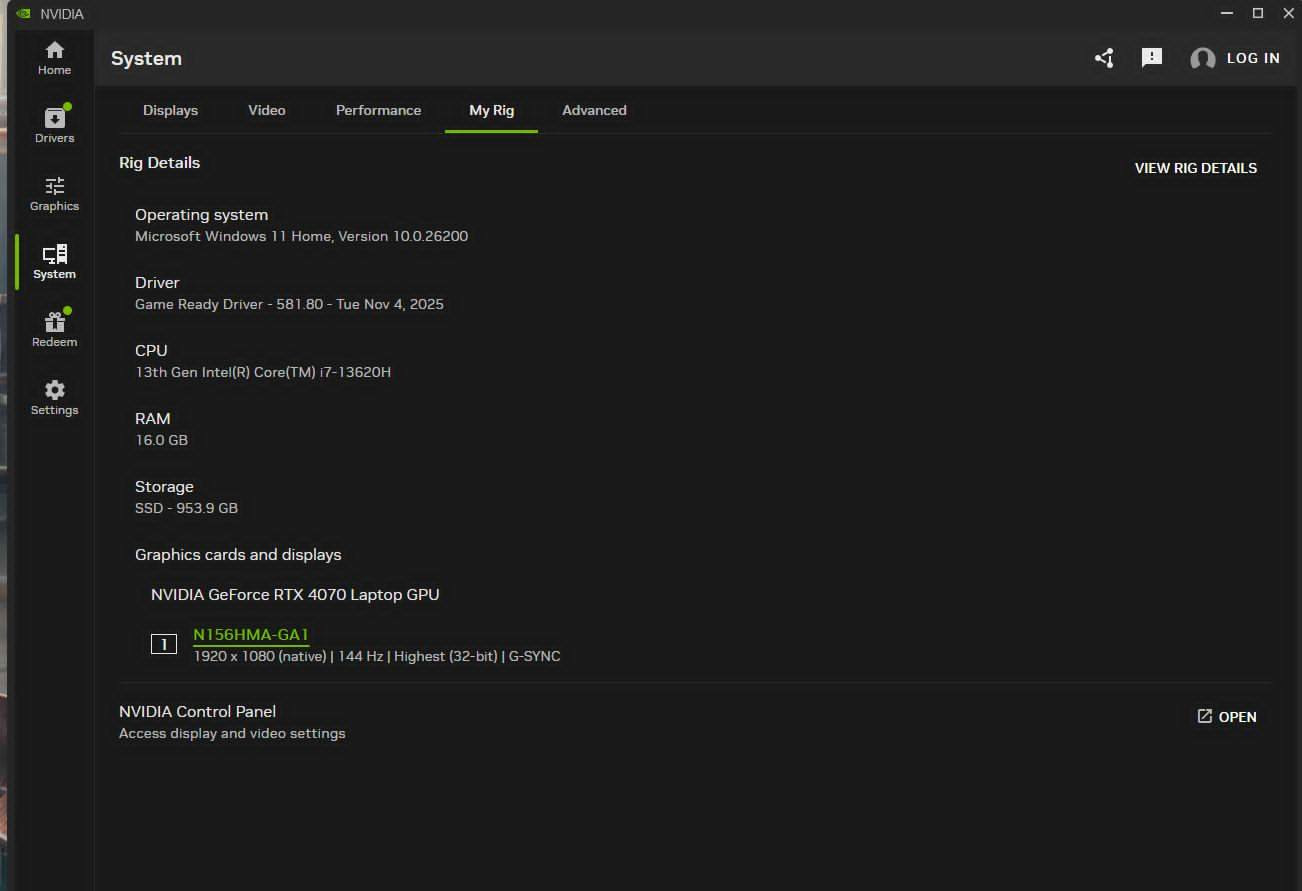The image size is (1302, 891).
Task: Open Settings gear in sidebar
Action: point(54,398)
